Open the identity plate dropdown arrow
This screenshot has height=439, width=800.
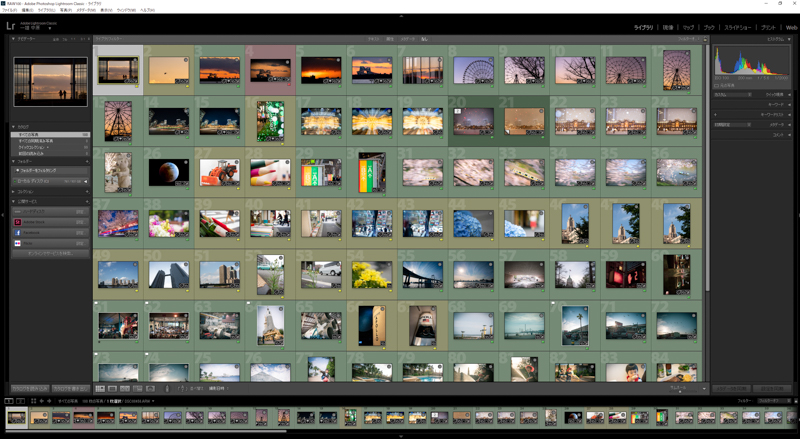tap(49, 29)
